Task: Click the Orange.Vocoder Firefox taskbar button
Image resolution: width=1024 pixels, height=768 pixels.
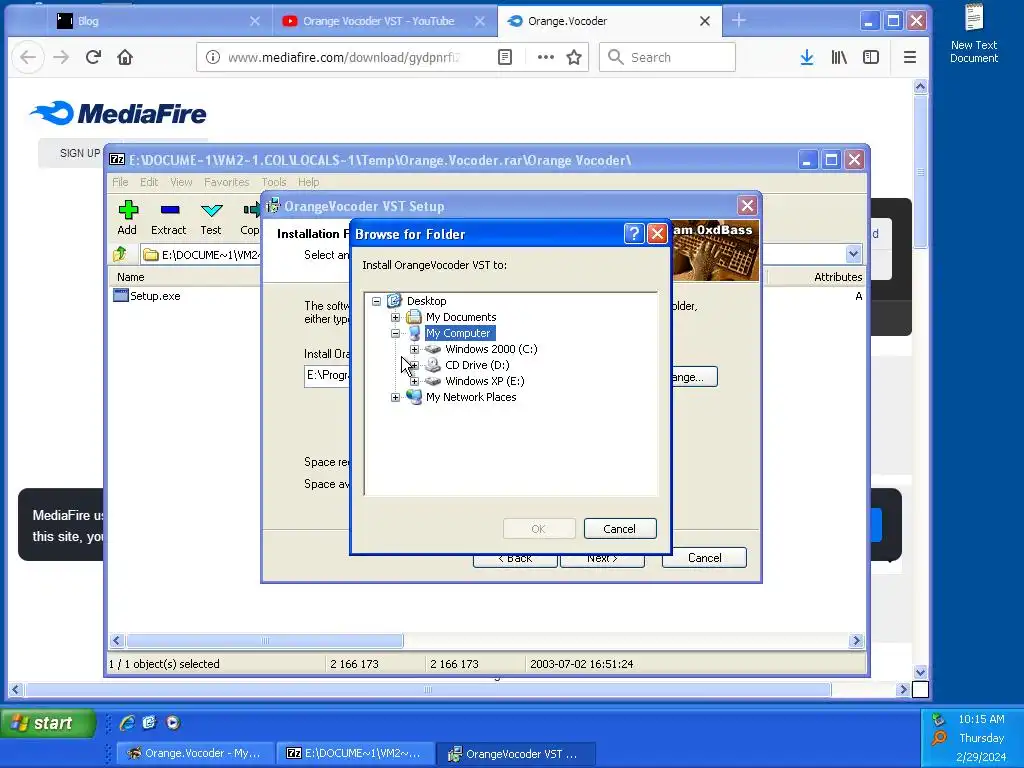Action: (x=196, y=754)
